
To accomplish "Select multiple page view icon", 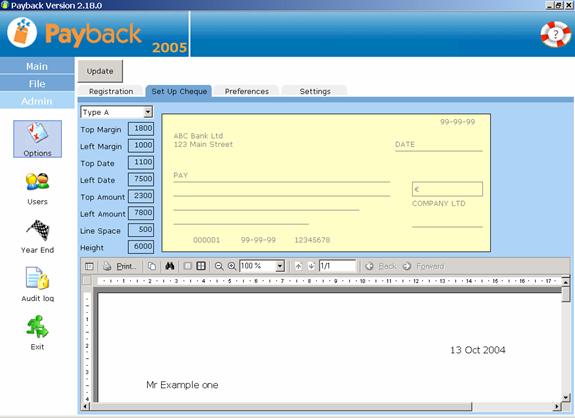I will coord(201,266).
